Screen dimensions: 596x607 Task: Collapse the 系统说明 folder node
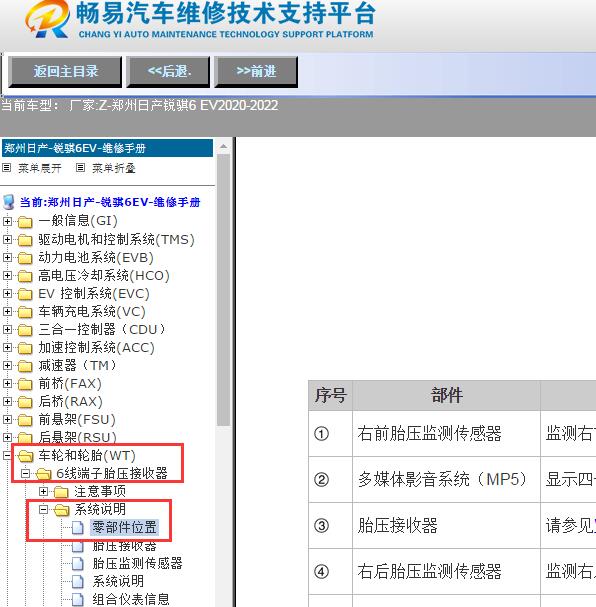(43, 509)
